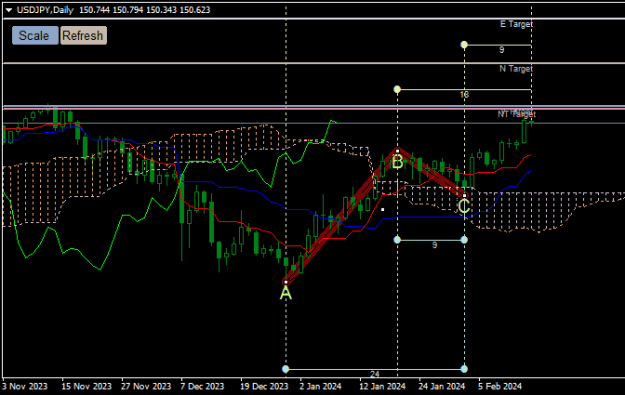Click the 2 Jan 2024 date label
This screenshot has height=395, width=625.
[320, 386]
